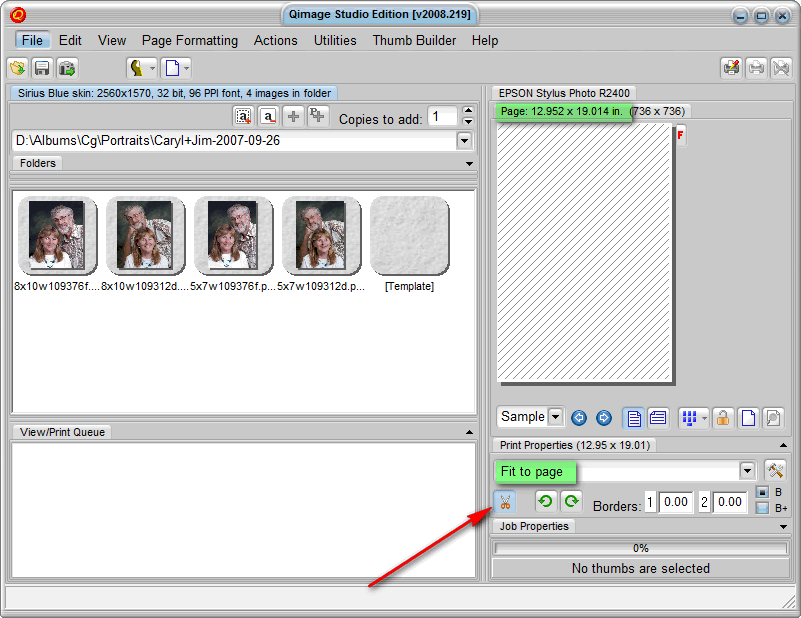801x618 pixels.
Task: Click the Print Properties tab label
Action: 575,445
